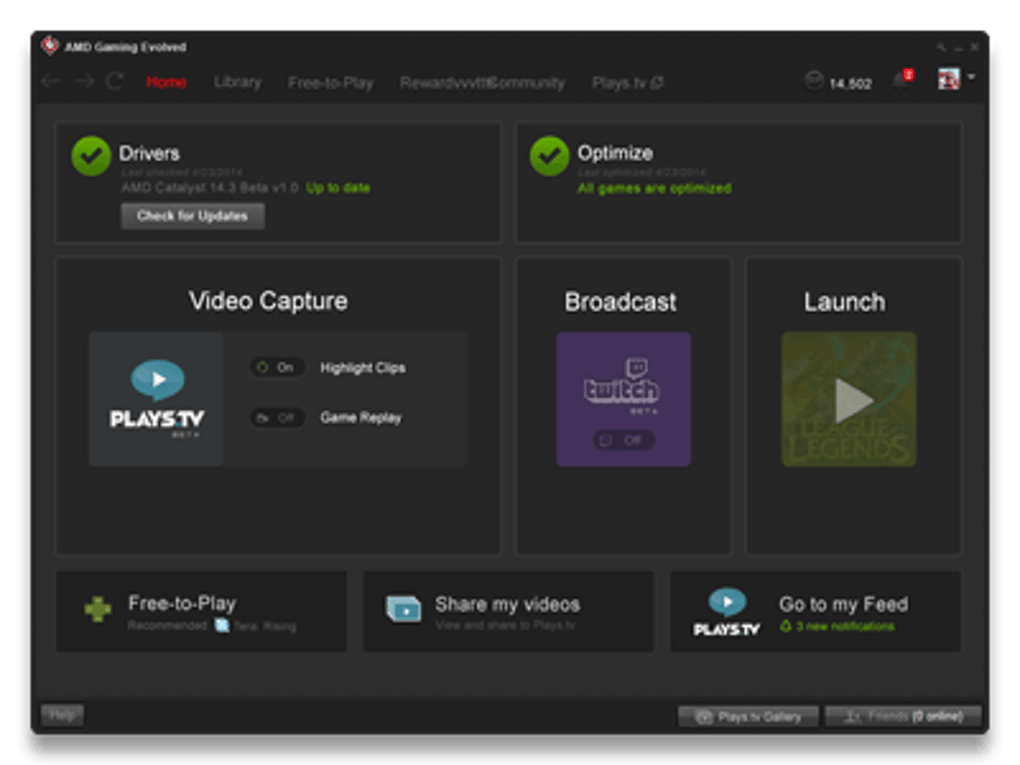Viewport: 1020px width, 765px height.
Task: Open the Home tab
Action: (166, 82)
